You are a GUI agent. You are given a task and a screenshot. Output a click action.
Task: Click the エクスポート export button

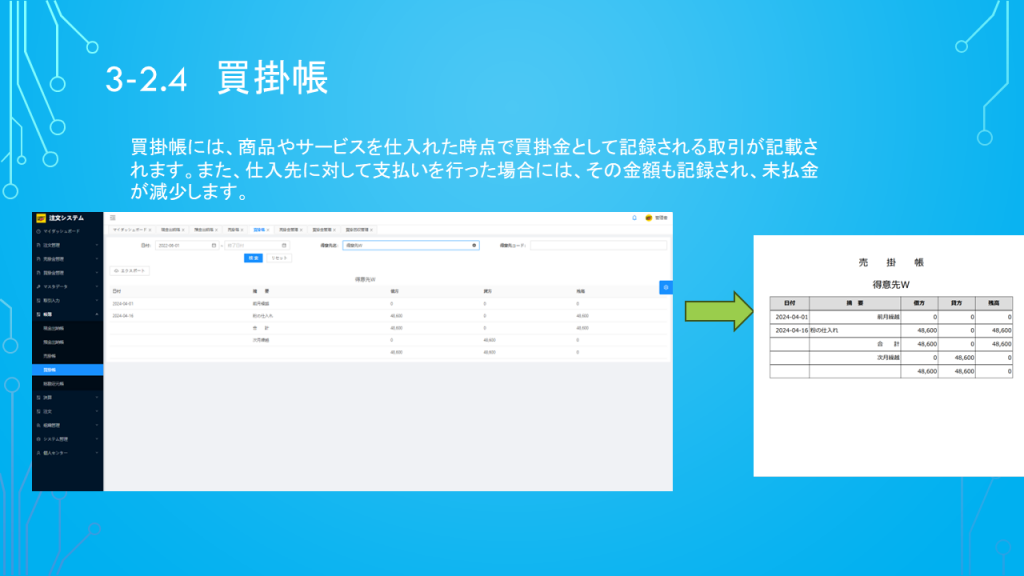130,270
